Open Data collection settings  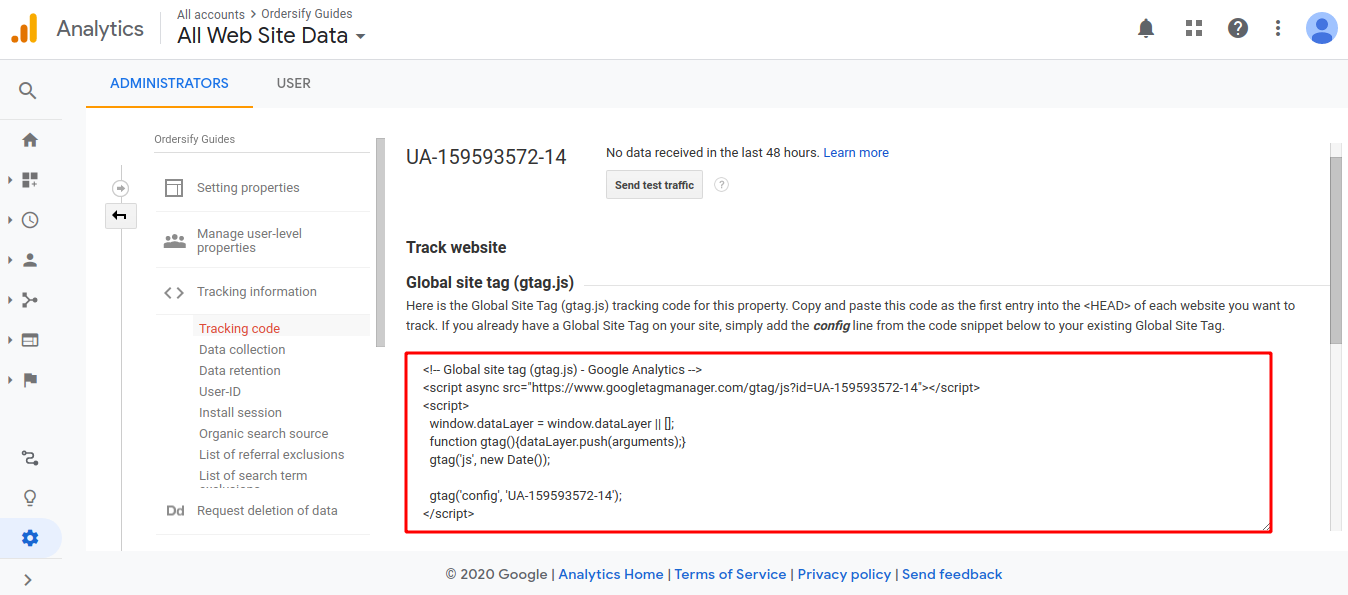point(242,350)
